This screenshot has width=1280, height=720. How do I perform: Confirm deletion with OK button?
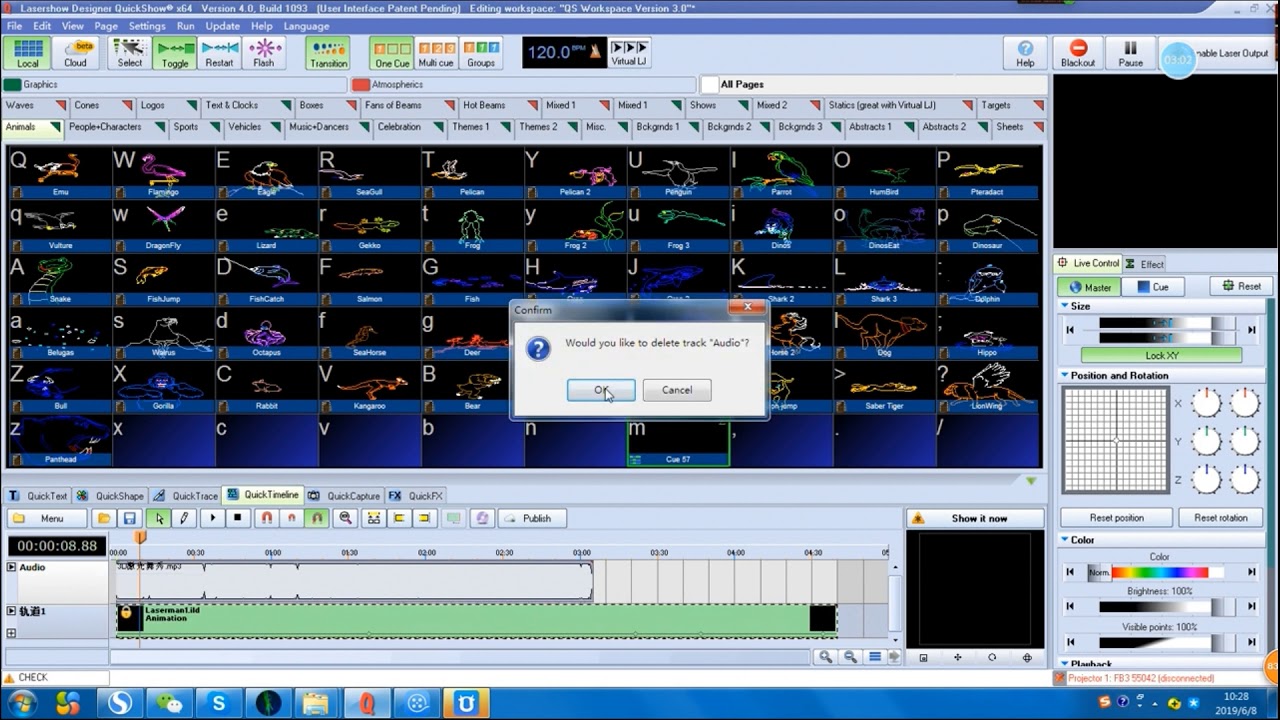pos(601,390)
